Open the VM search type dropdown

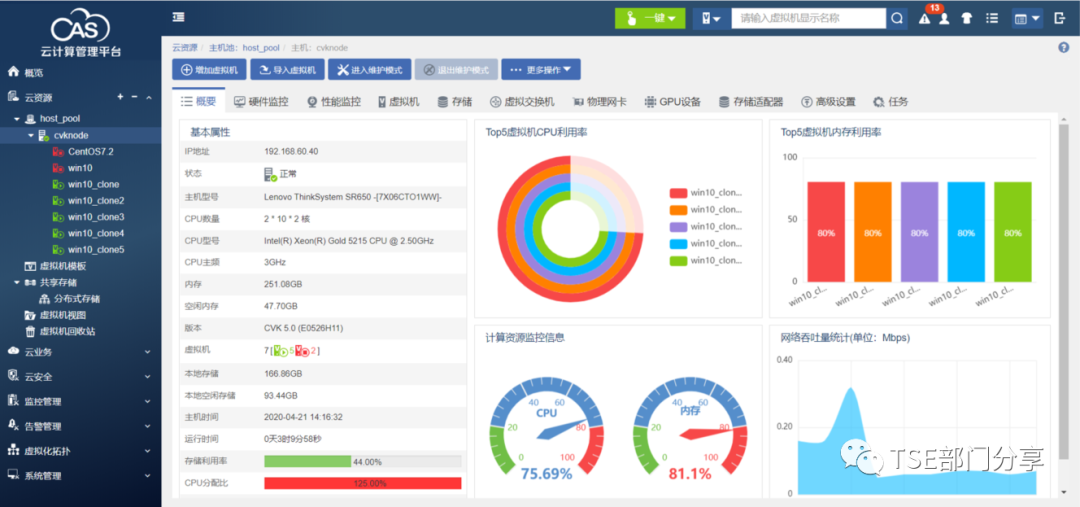(712, 19)
